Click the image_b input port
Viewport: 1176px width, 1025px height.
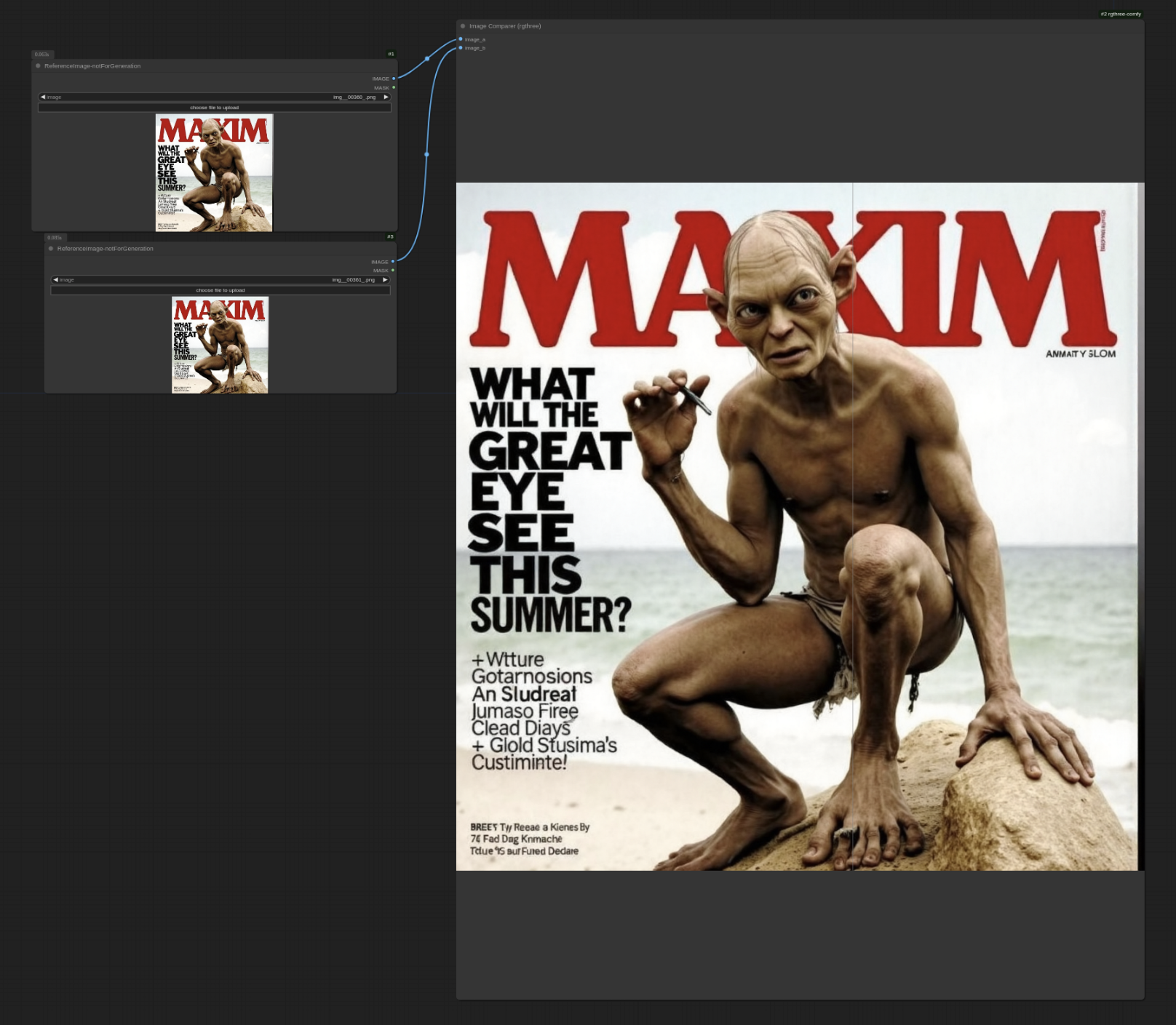tap(461, 48)
